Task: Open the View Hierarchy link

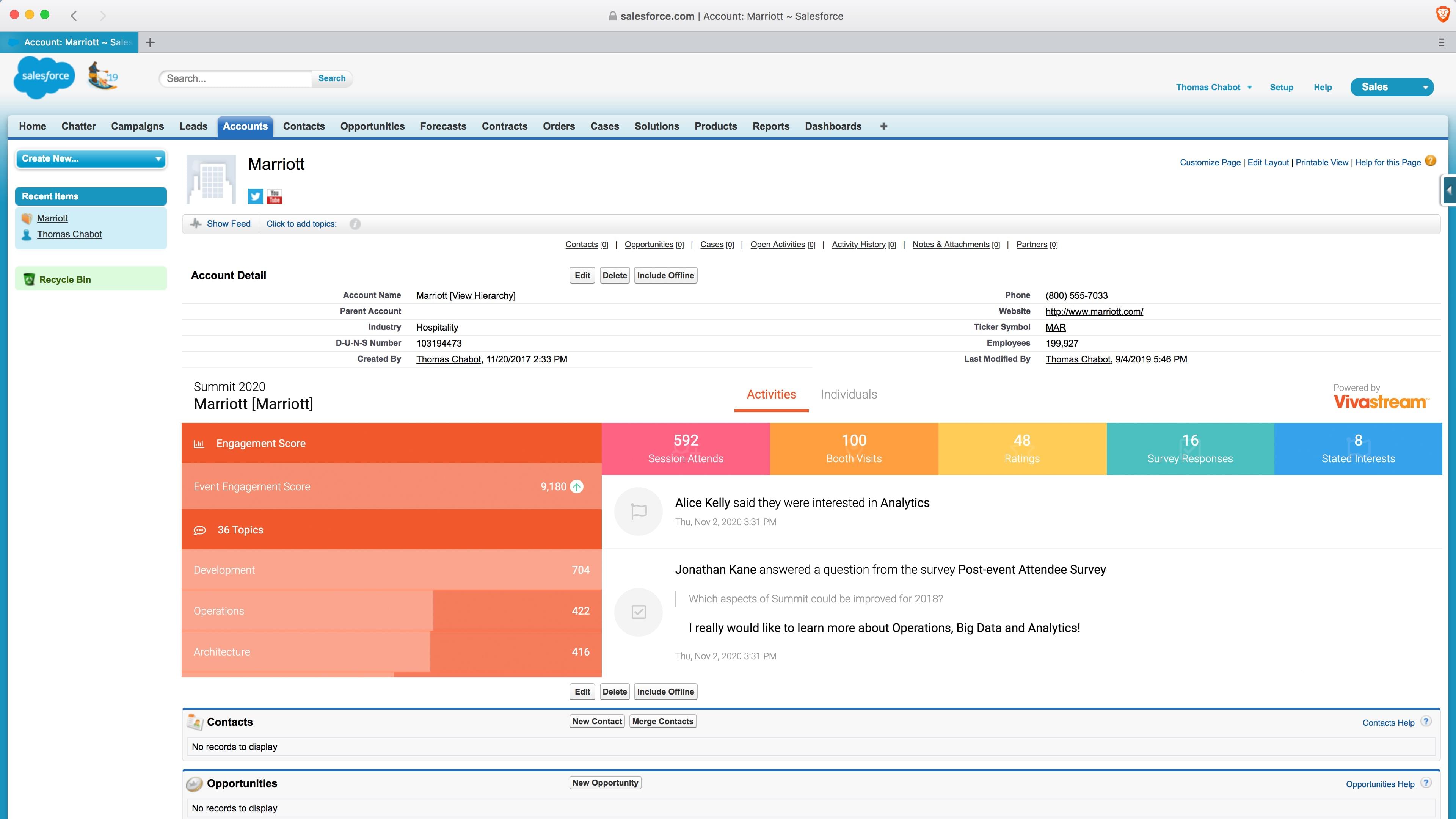Action: [483, 296]
